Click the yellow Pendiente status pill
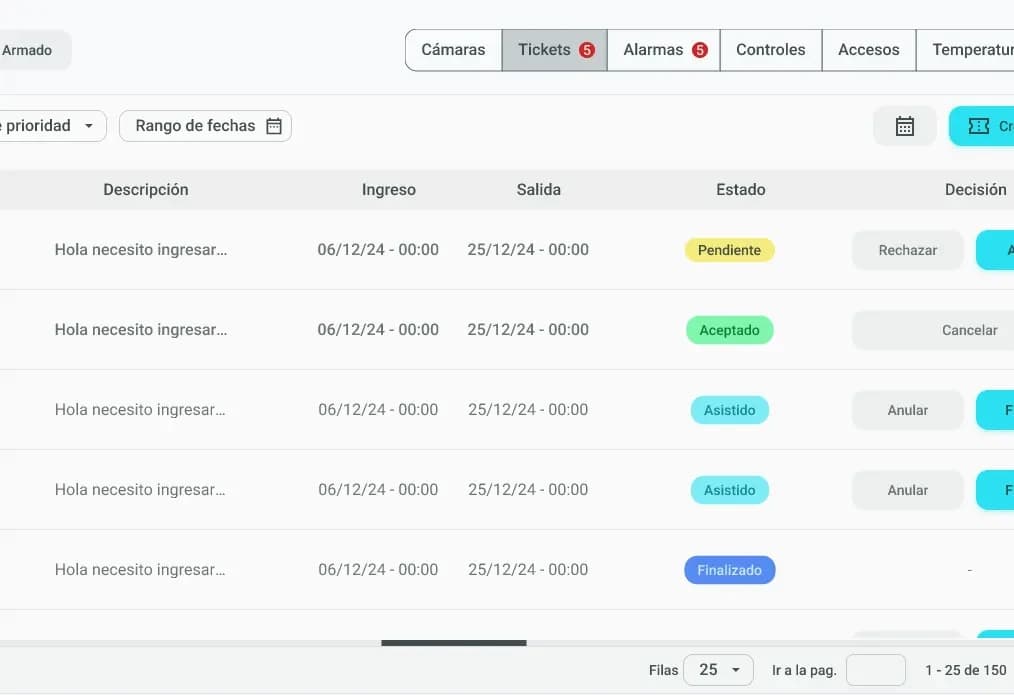This screenshot has height=695, width=1014. pyautogui.click(x=729, y=250)
